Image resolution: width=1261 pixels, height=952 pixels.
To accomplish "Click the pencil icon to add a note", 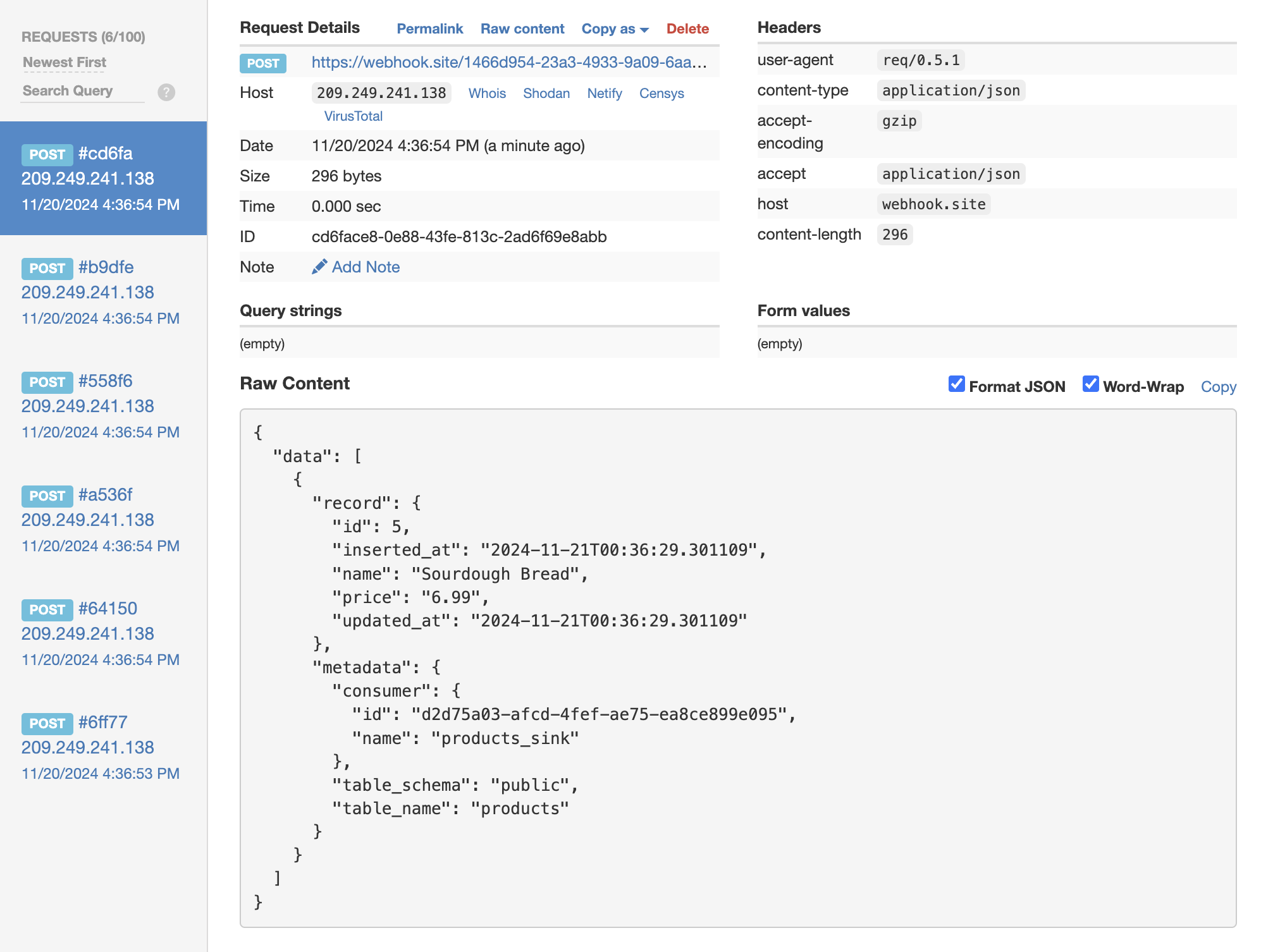I will (x=321, y=267).
